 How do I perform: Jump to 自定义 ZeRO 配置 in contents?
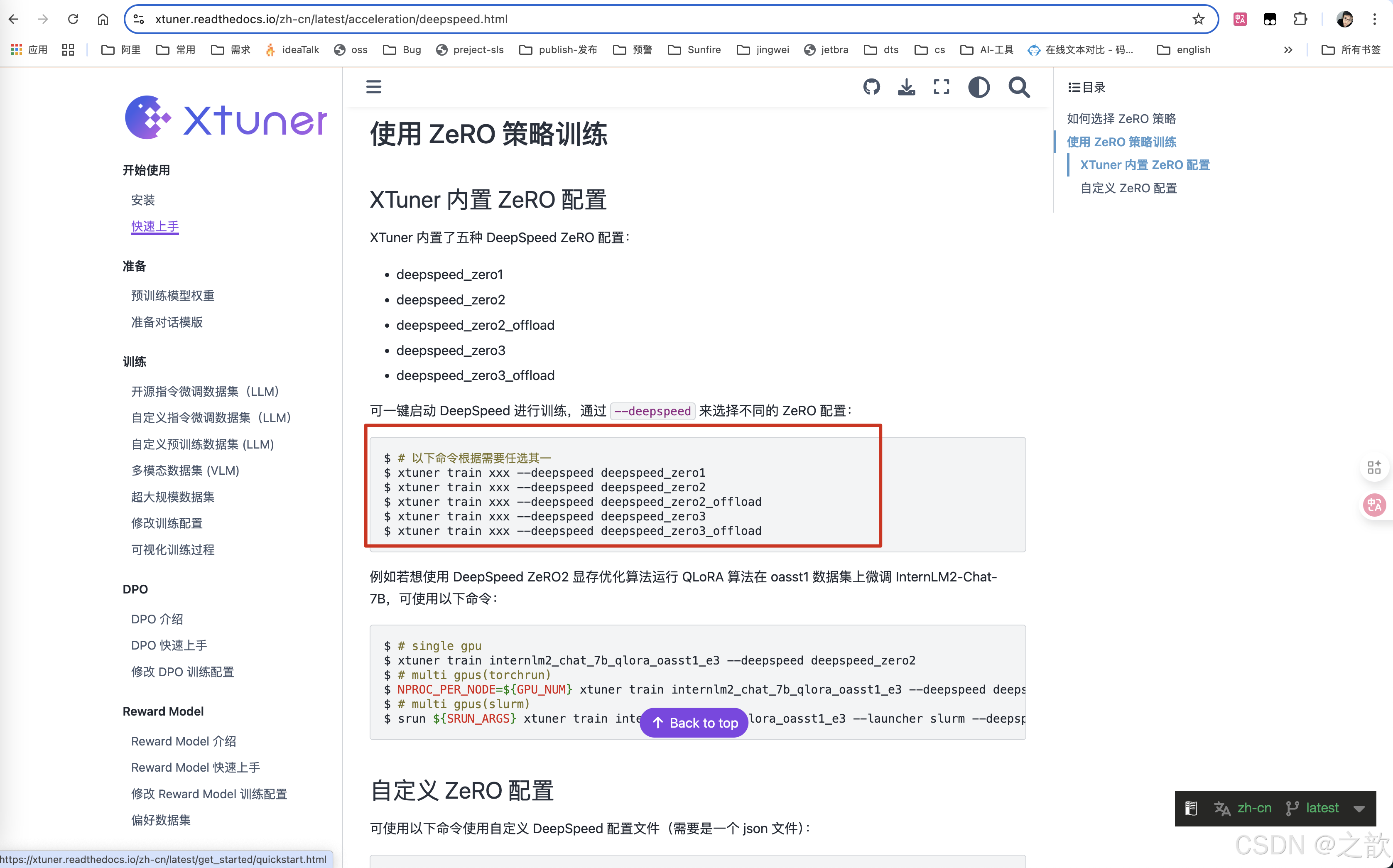click(x=1128, y=188)
